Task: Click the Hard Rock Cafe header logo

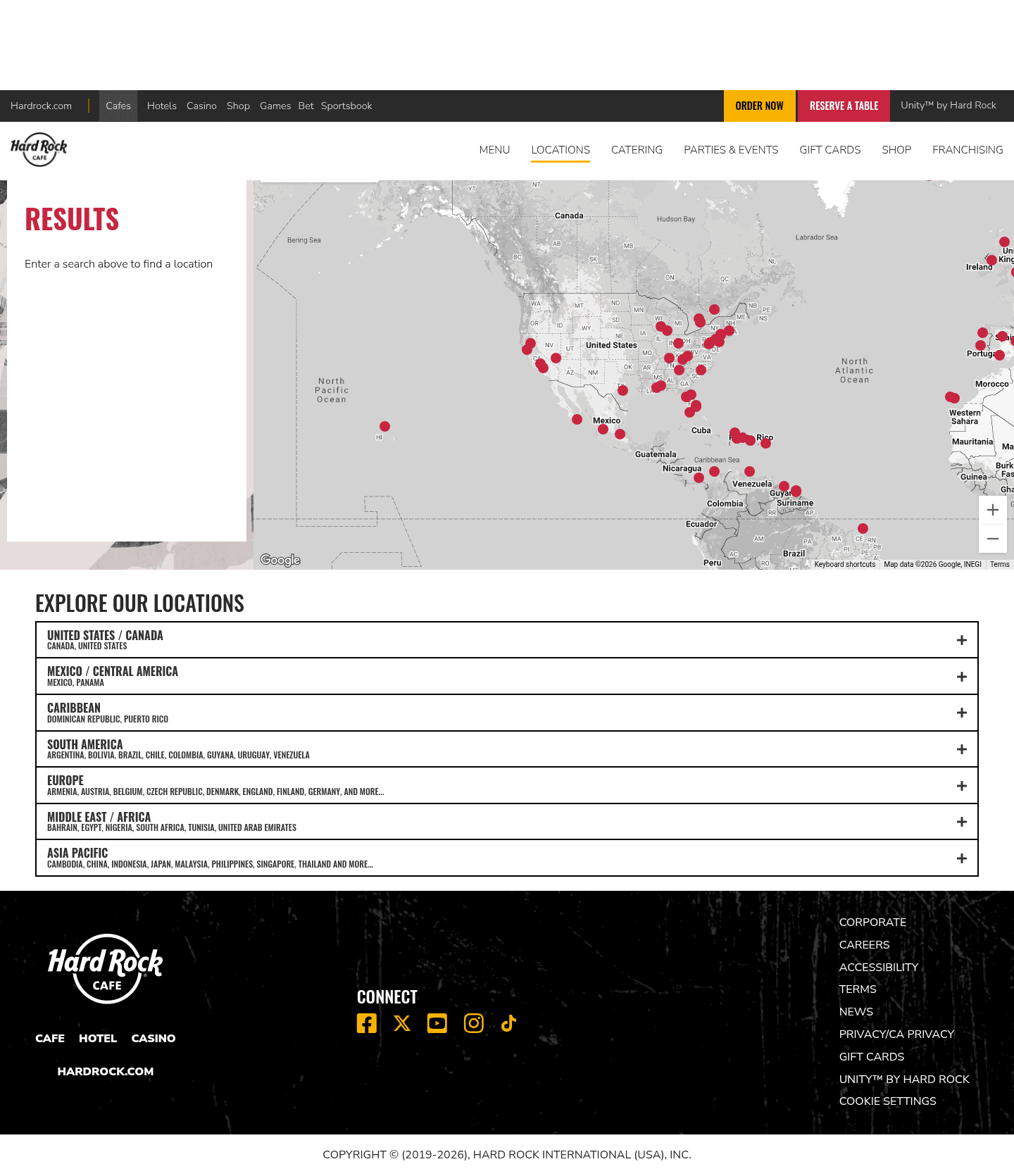Action: pos(39,149)
